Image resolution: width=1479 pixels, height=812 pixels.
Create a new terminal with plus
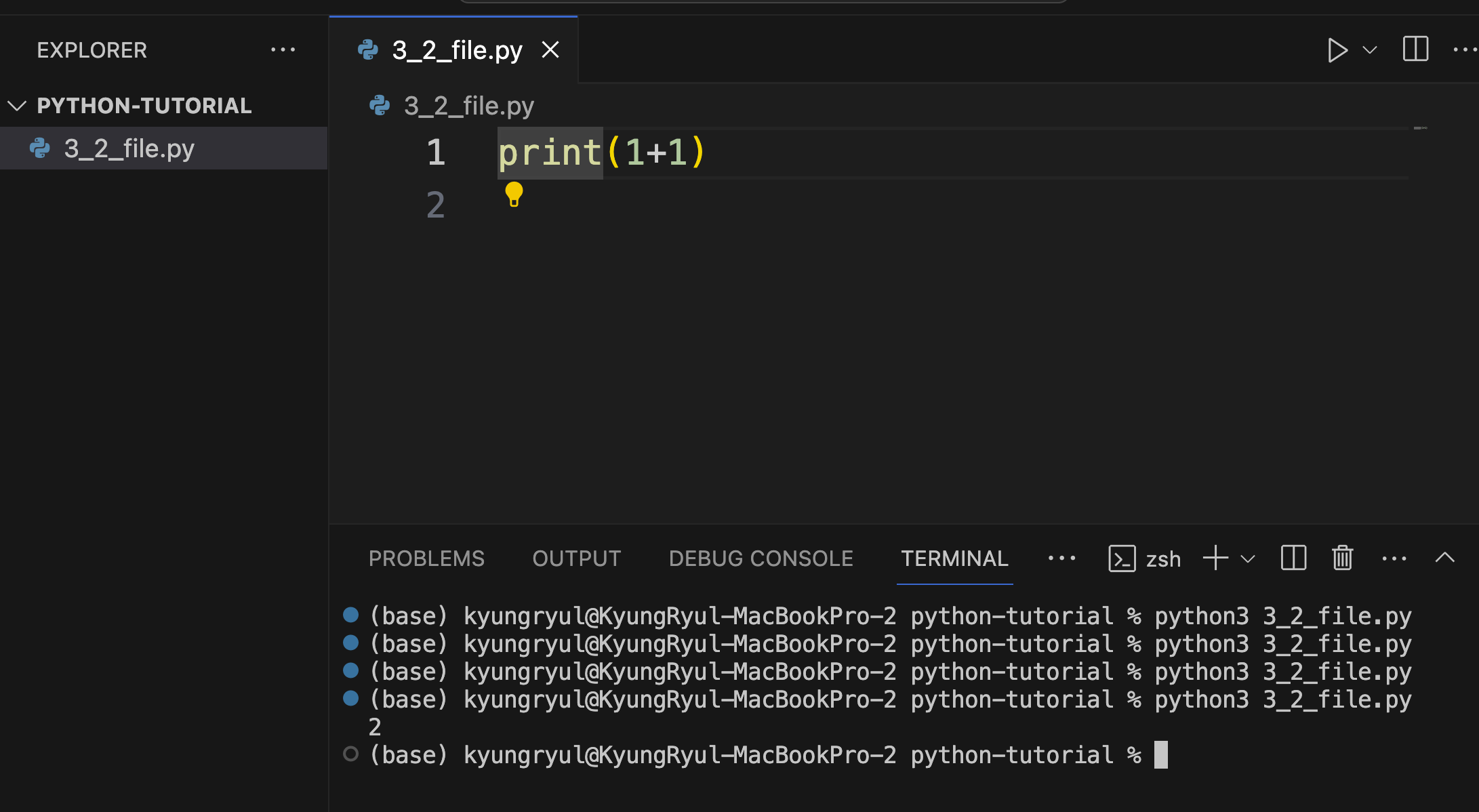pos(1215,559)
